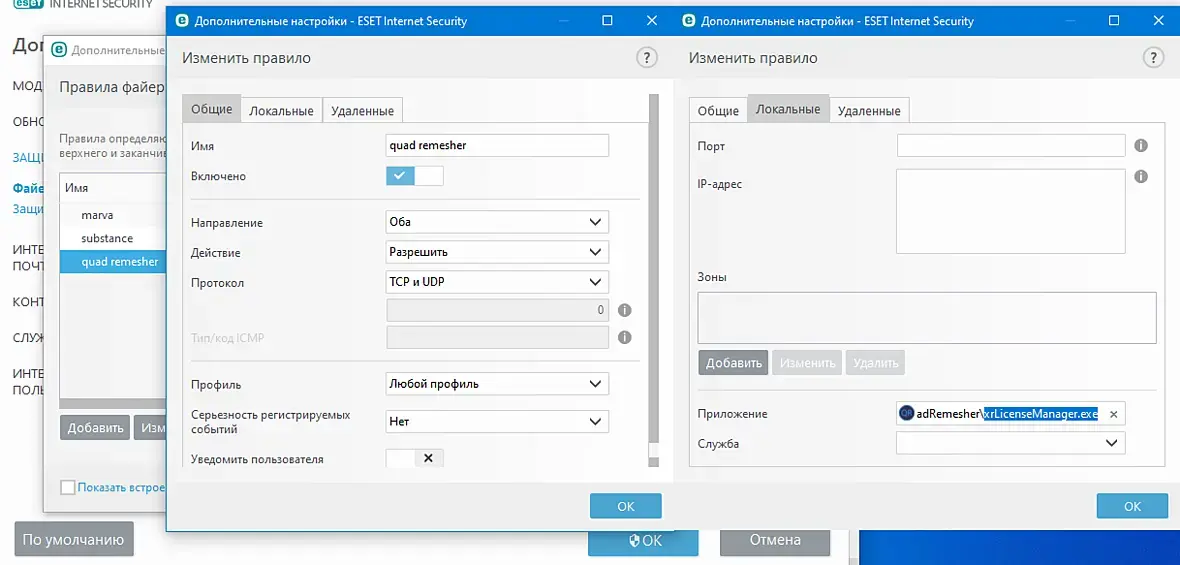This screenshot has height=565, width=1180.
Task: Click QR application icon in Приложение field
Action: (x=907, y=413)
